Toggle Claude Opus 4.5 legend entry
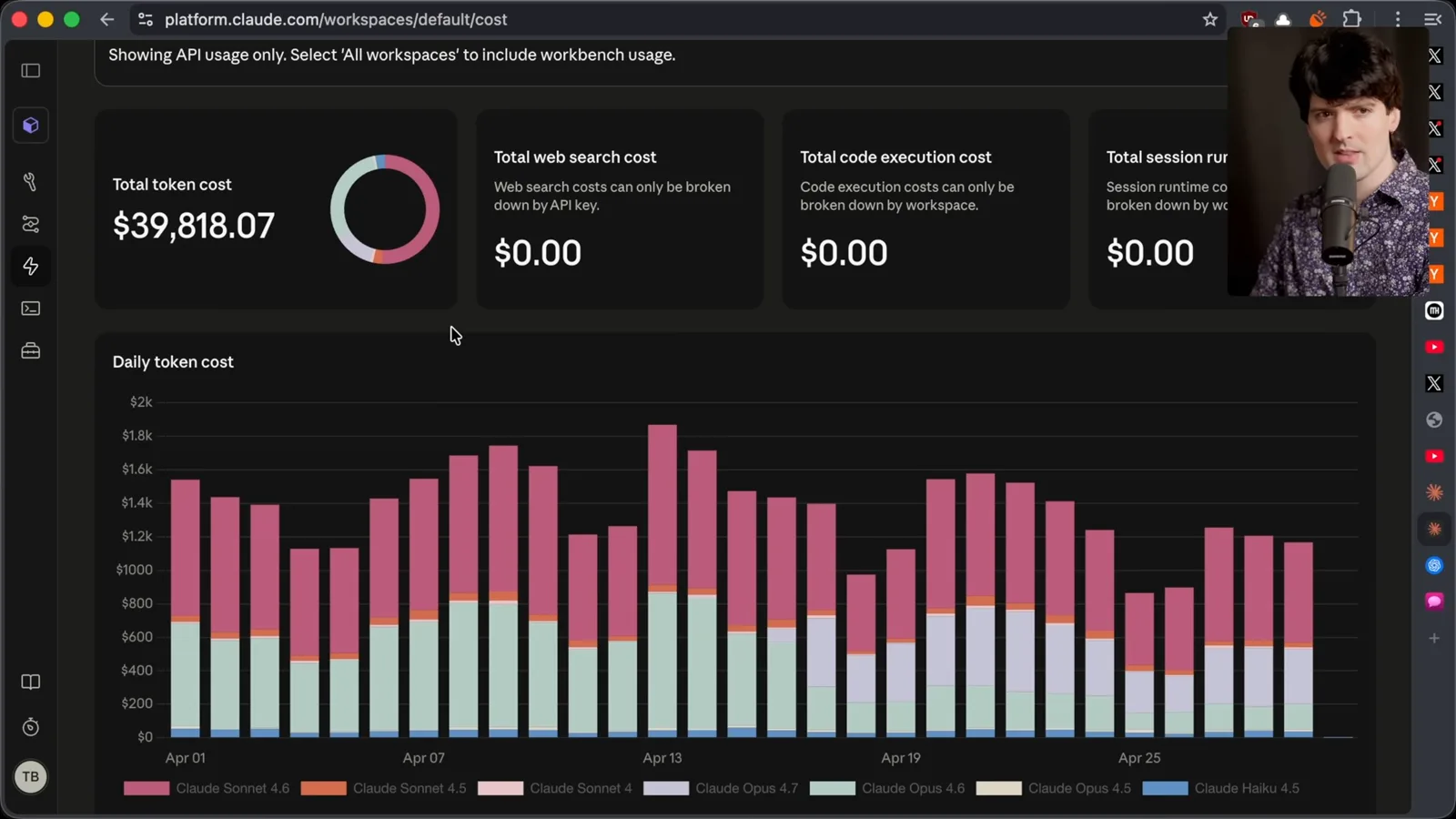This screenshot has height=819, width=1456. 1054,788
